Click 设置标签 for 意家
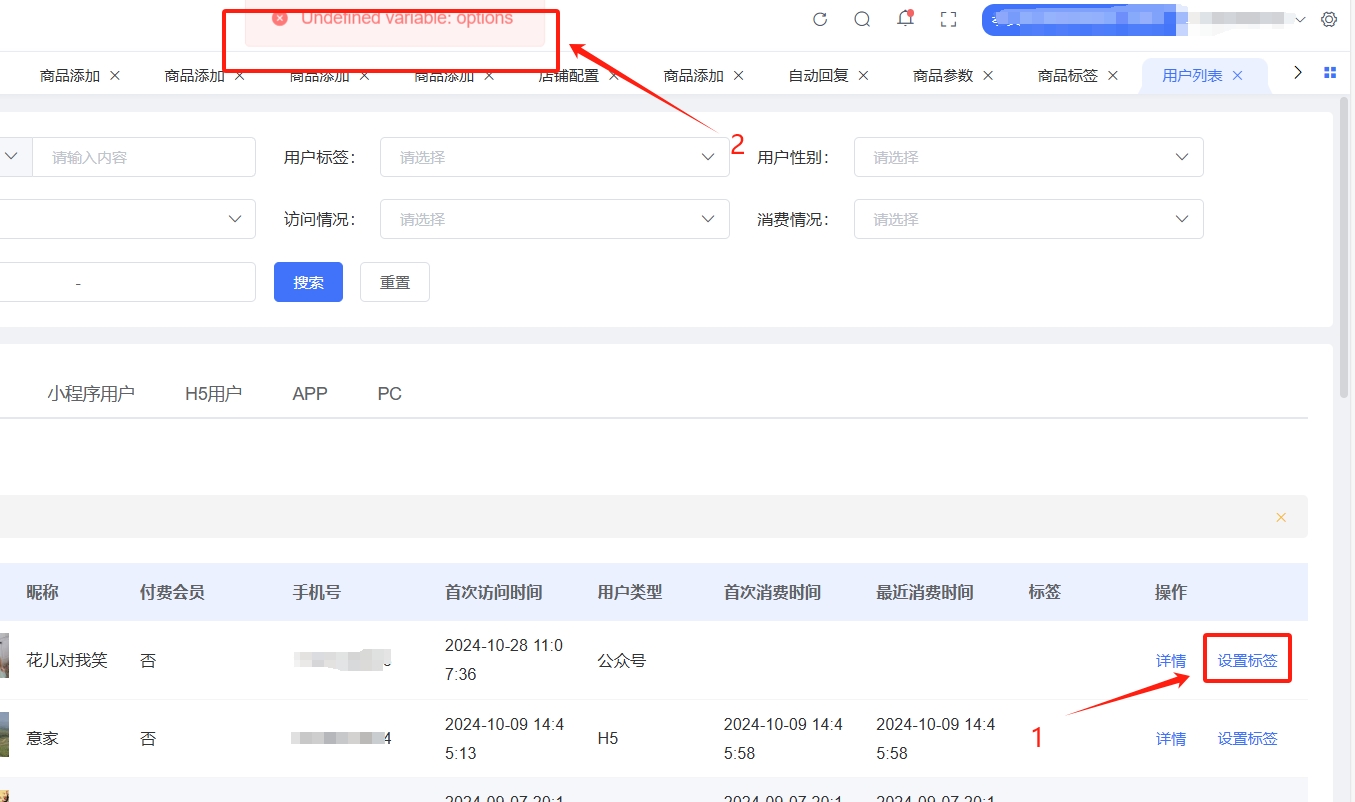Screen dimensions: 1355x802 pos(1247,739)
